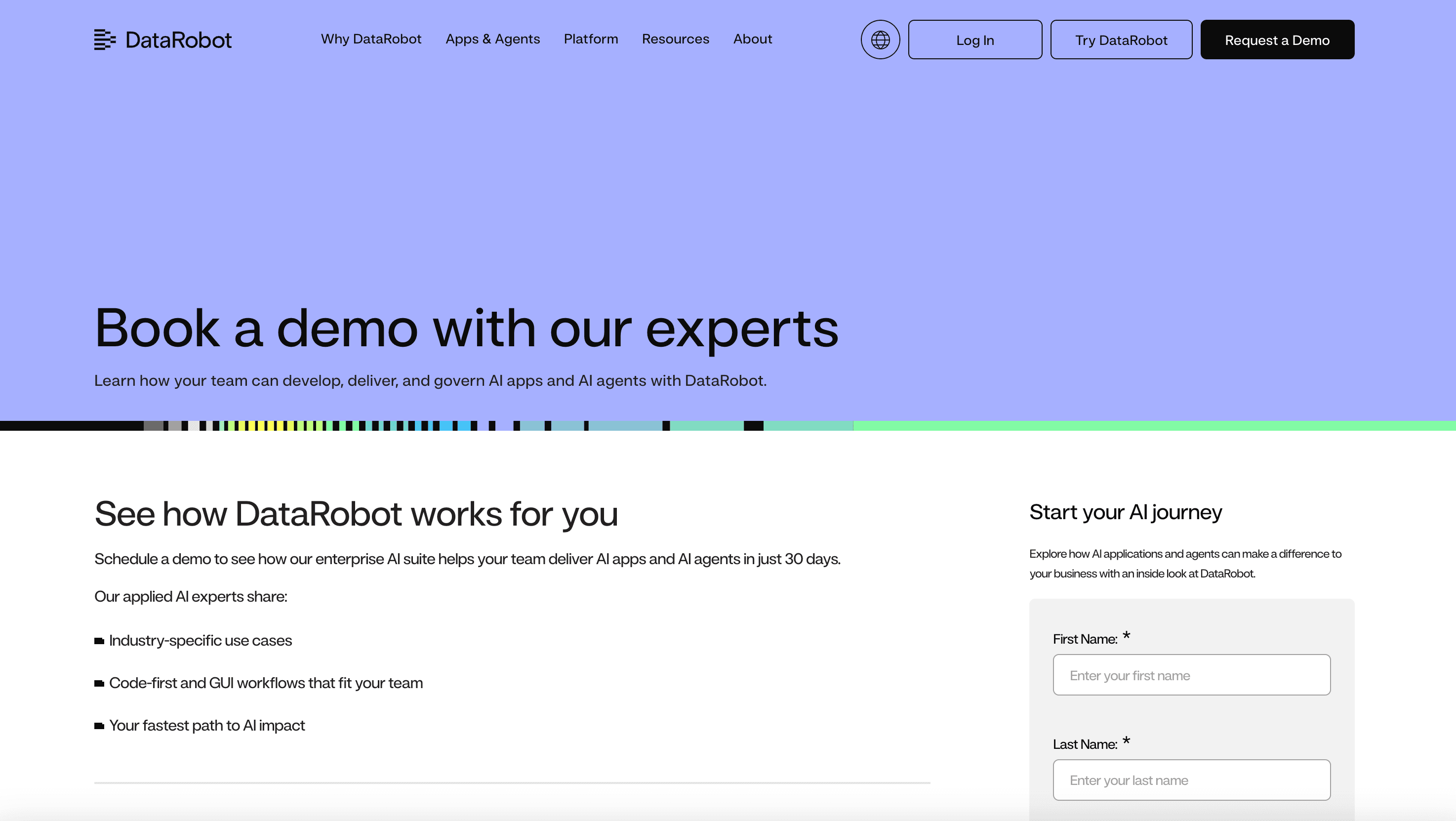Click the Try DataRobot button
This screenshot has height=821, width=1456.
1122,40
